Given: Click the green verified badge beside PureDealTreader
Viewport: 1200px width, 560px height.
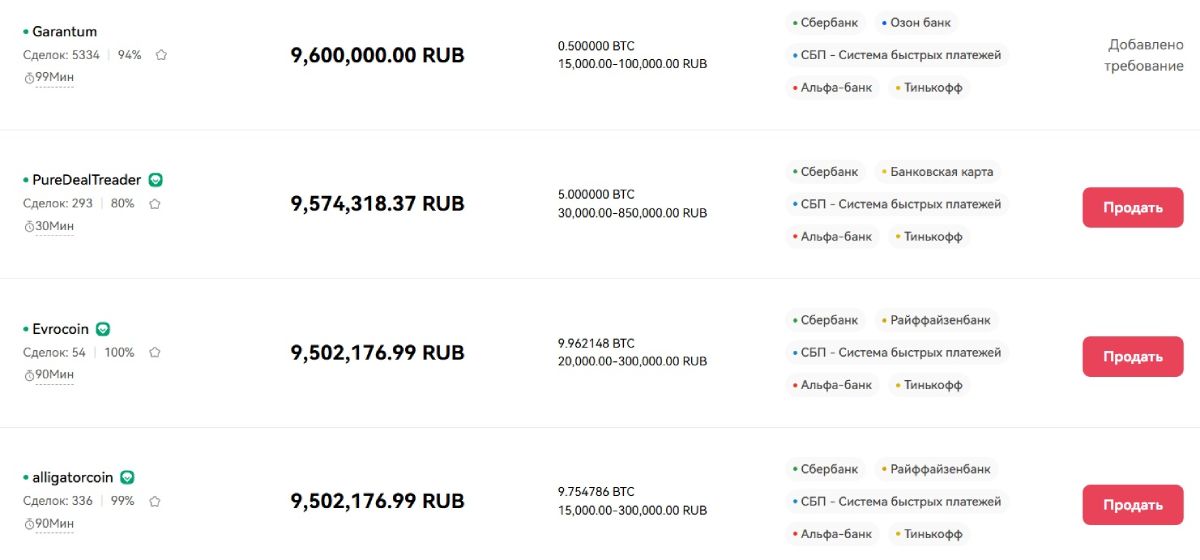Looking at the screenshot, I should pyautogui.click(x=156, y=180).
